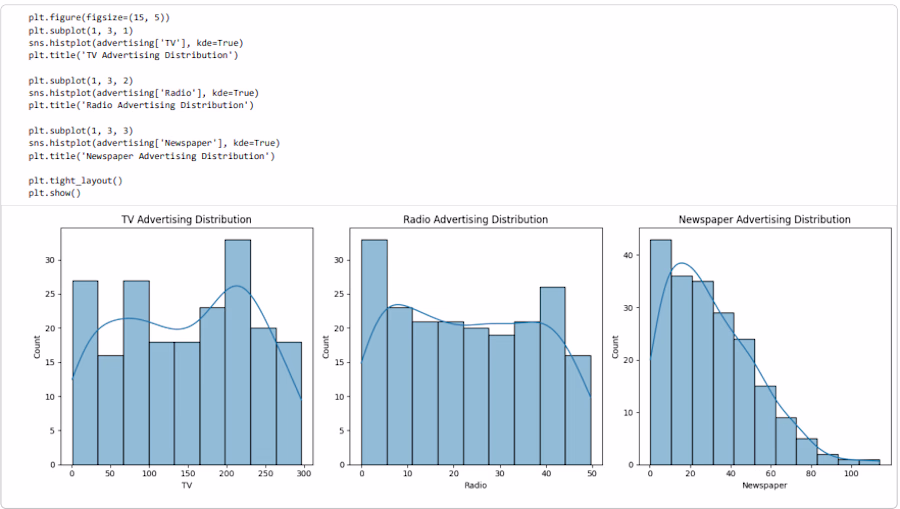Screen dimensions: 900x509
Task: Click the 'TV' x-axis label
Action: pos(186,485)
